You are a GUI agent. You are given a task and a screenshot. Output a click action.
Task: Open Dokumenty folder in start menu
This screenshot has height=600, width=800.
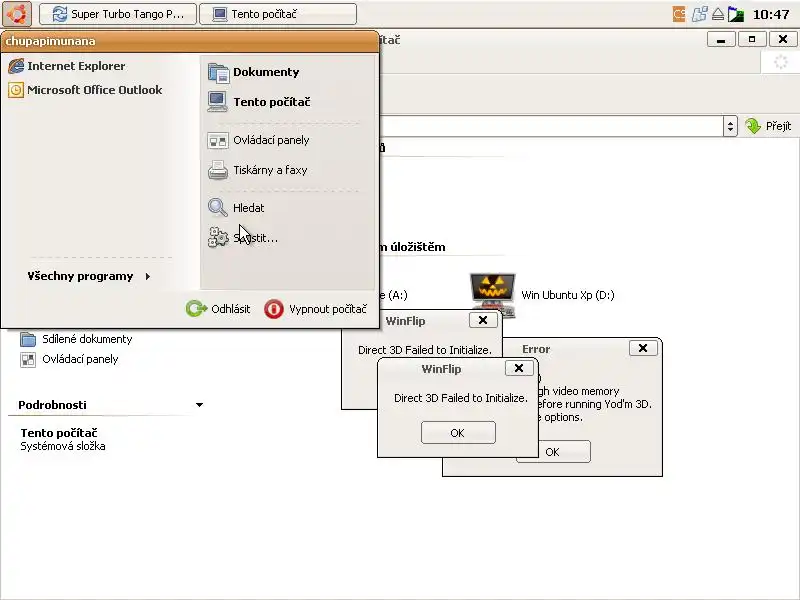click(254, 72)
